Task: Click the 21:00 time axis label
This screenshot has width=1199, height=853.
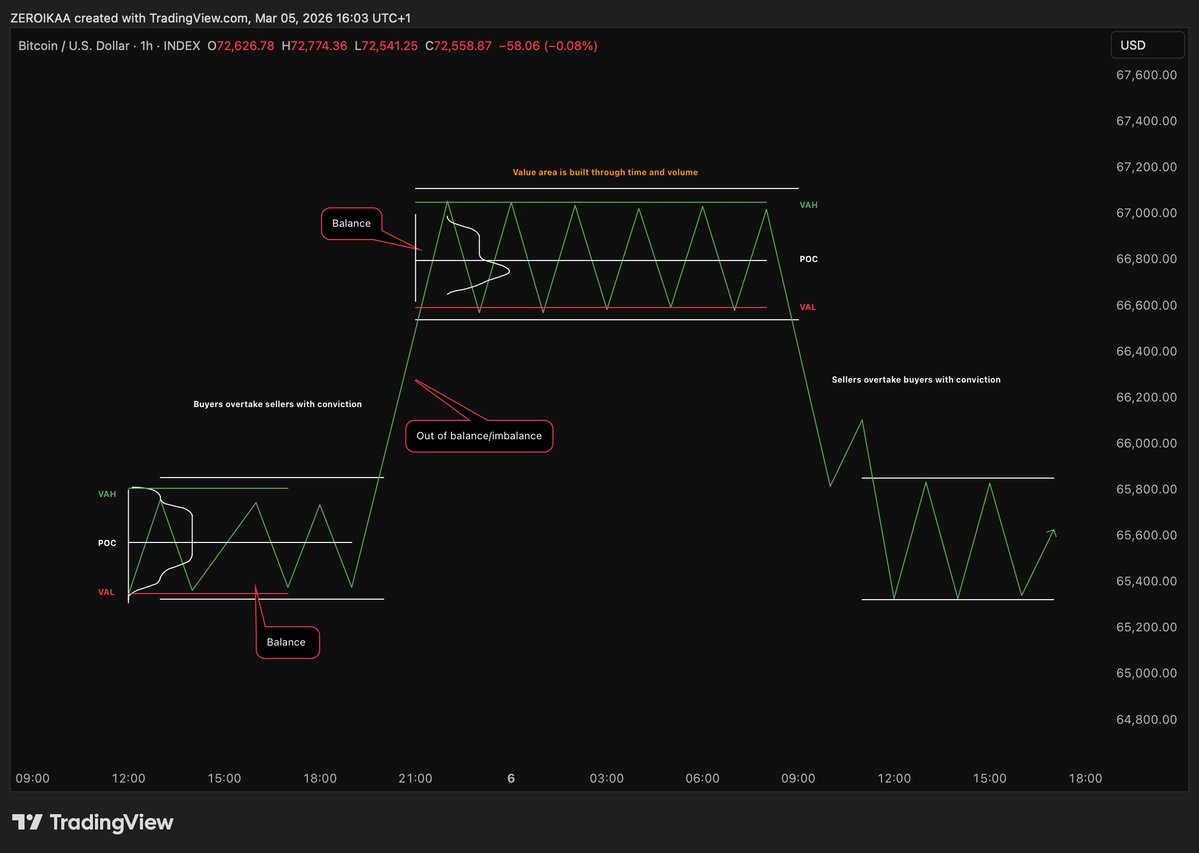Action: (415, 778)
